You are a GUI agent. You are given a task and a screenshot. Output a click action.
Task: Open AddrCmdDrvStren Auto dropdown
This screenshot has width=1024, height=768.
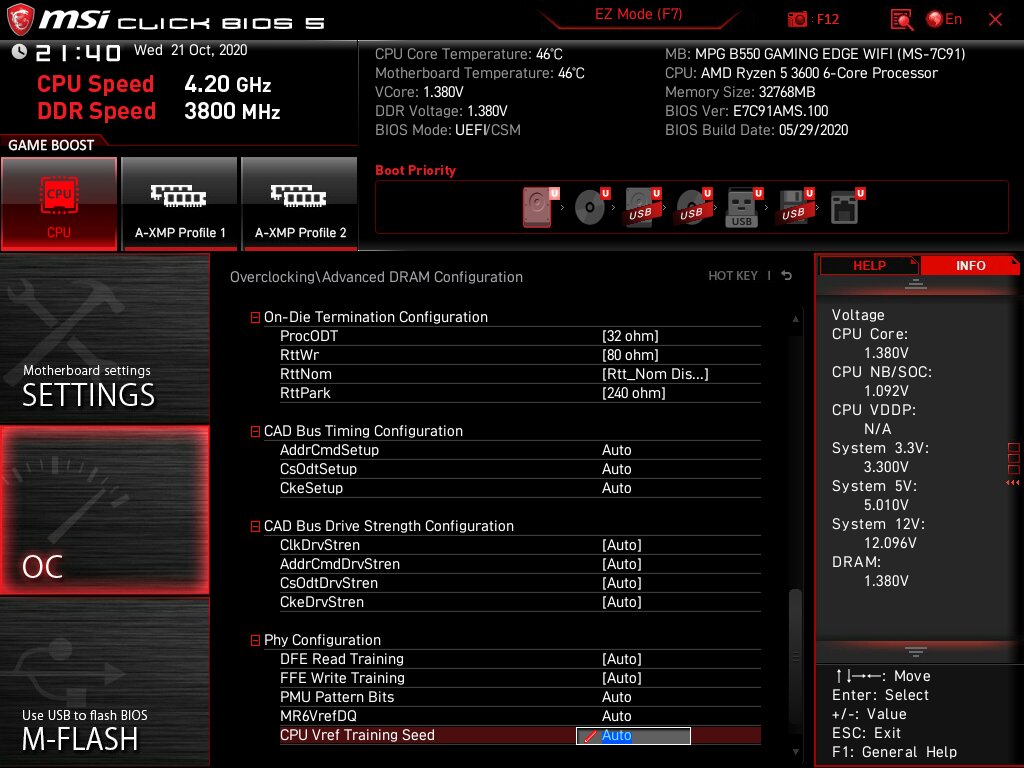pos(622,564)
